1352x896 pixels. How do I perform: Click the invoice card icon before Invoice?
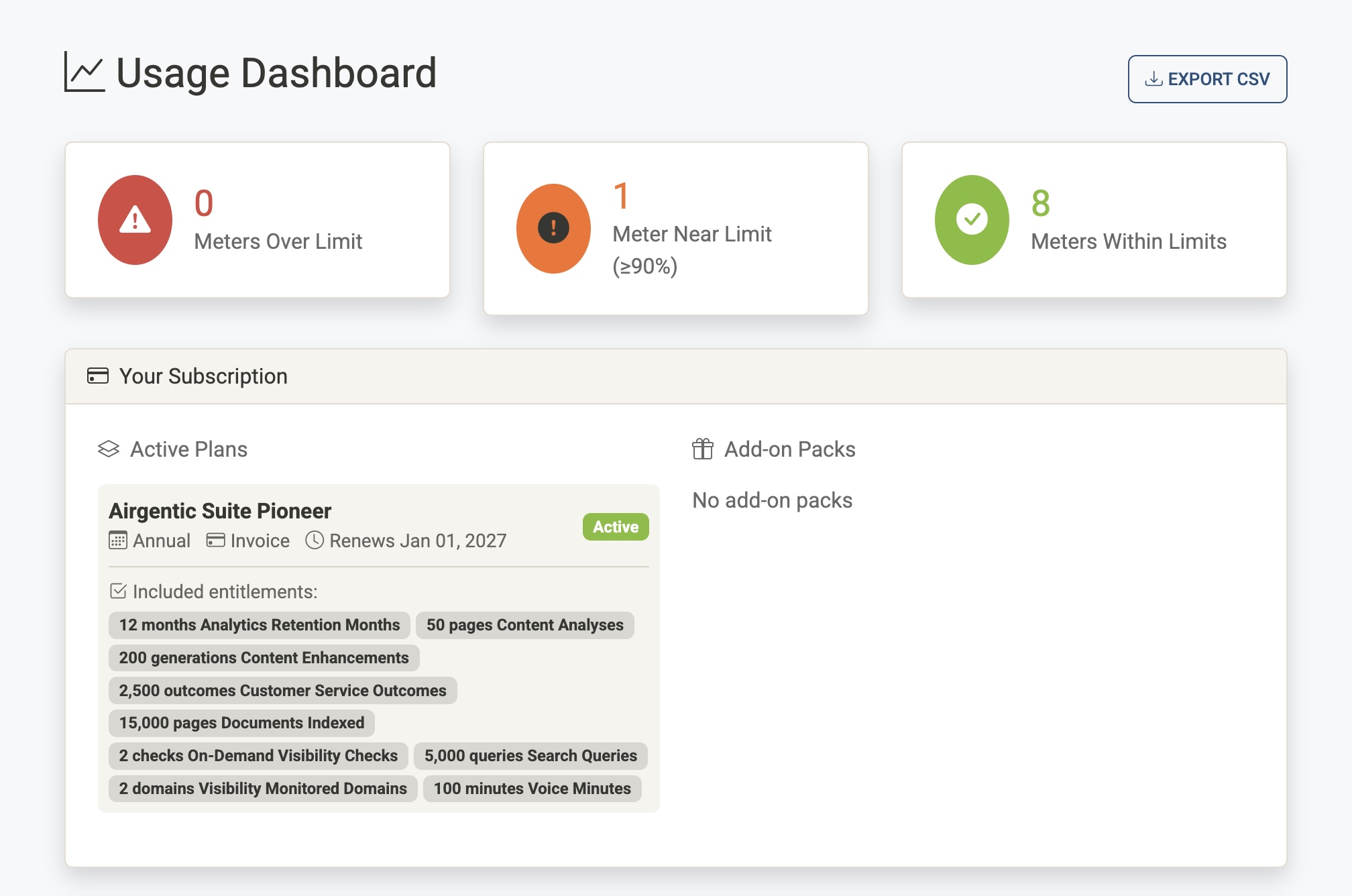tap(215, 541)
